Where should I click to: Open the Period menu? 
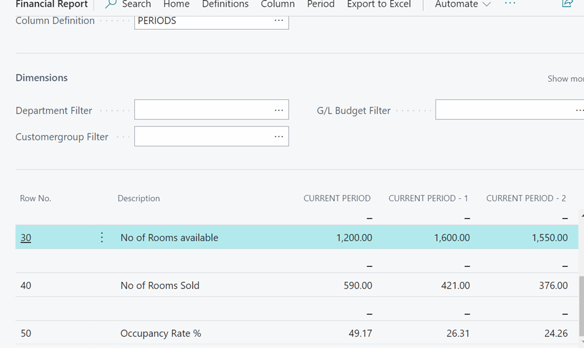pos(321,4)
